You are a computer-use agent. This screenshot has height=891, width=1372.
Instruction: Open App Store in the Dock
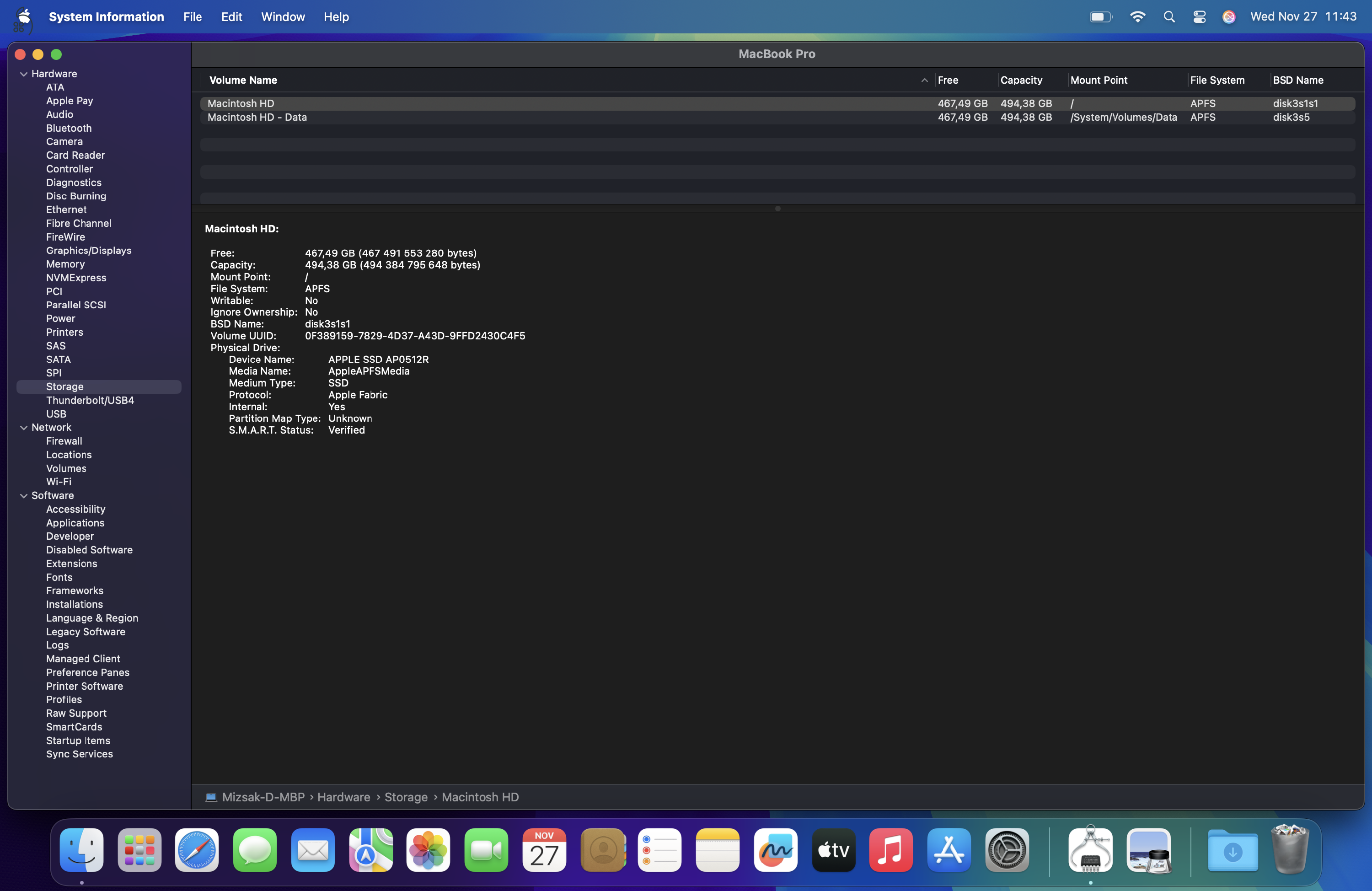pos(949,849)
